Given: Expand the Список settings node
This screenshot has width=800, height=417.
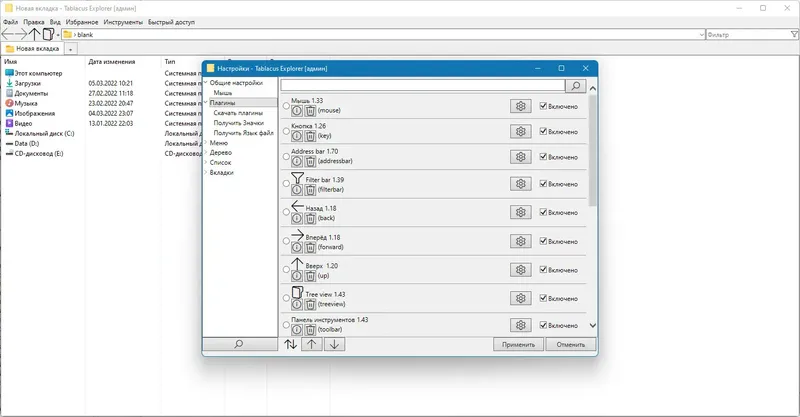Looking at the screenshot, I should [206, 162].
